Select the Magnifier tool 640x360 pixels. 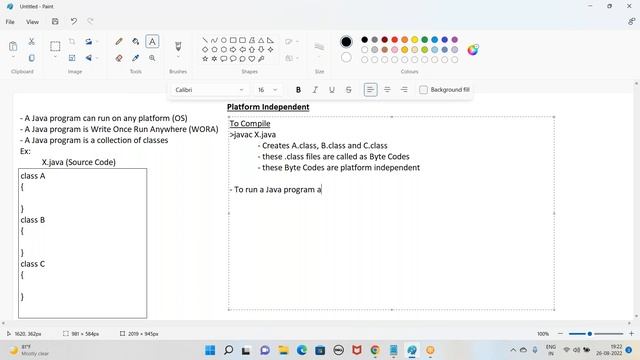click(x=152, y=58)
